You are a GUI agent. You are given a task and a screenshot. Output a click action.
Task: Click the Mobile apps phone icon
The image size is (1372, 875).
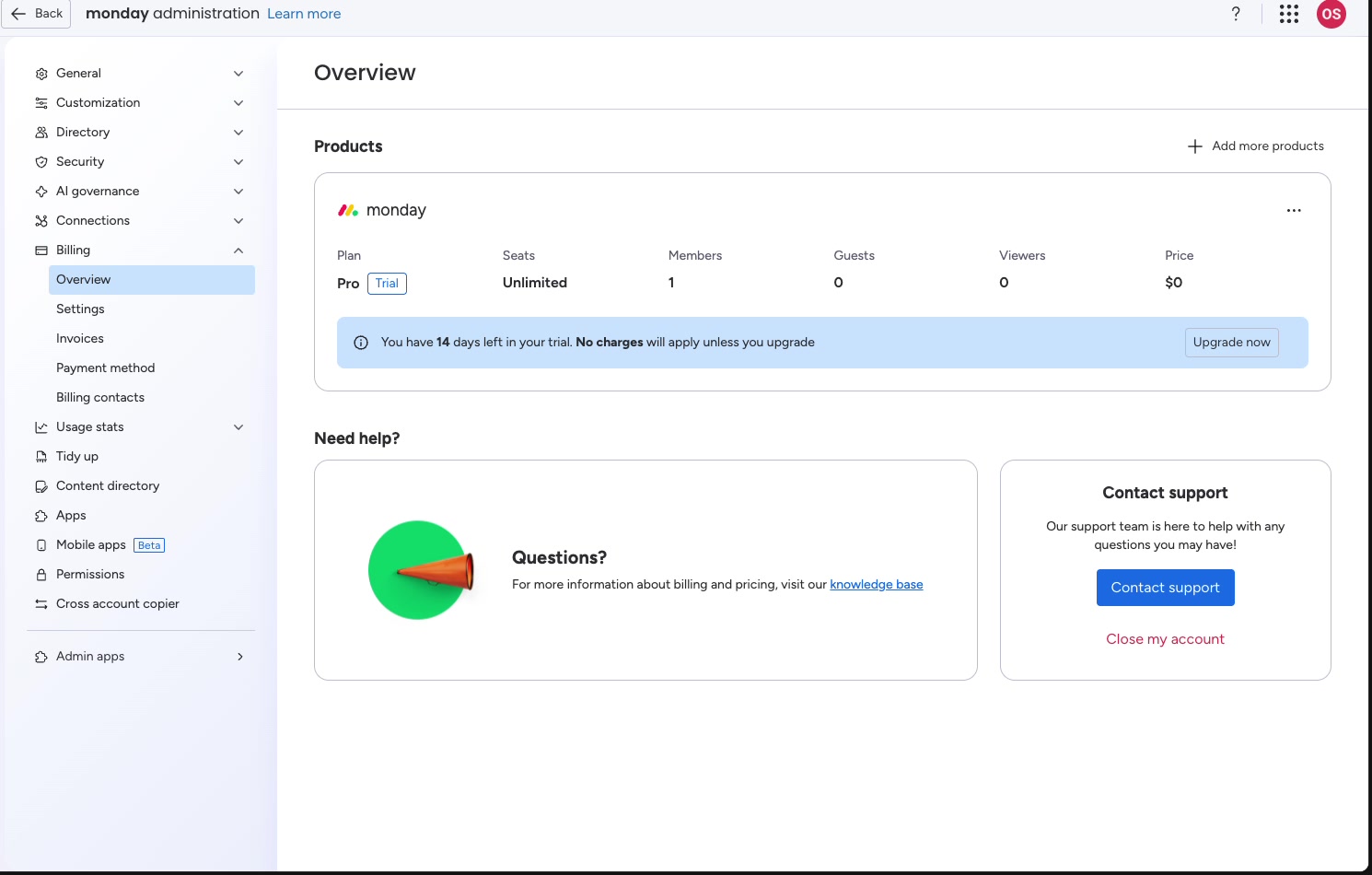pyautogui.click(x=41, y=545)
